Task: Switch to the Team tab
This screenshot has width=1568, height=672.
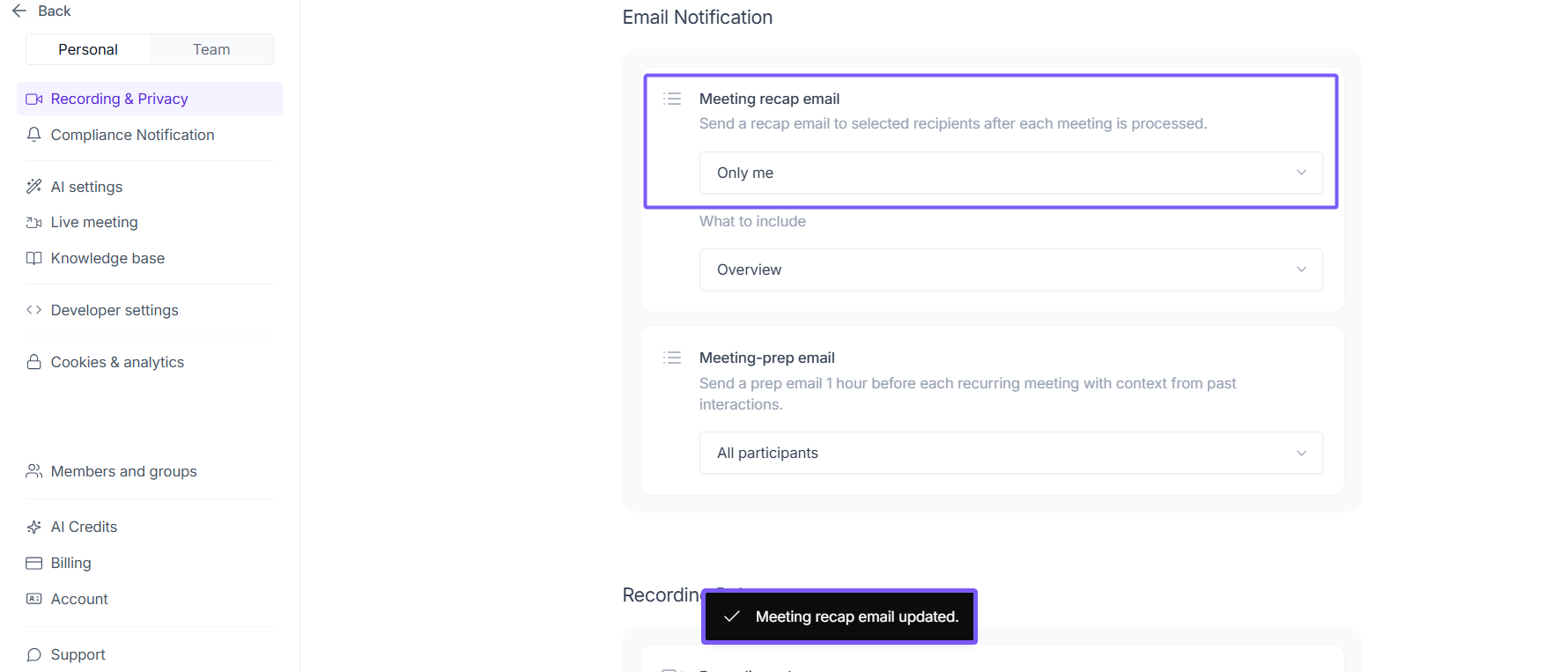Action: (211, 49)
